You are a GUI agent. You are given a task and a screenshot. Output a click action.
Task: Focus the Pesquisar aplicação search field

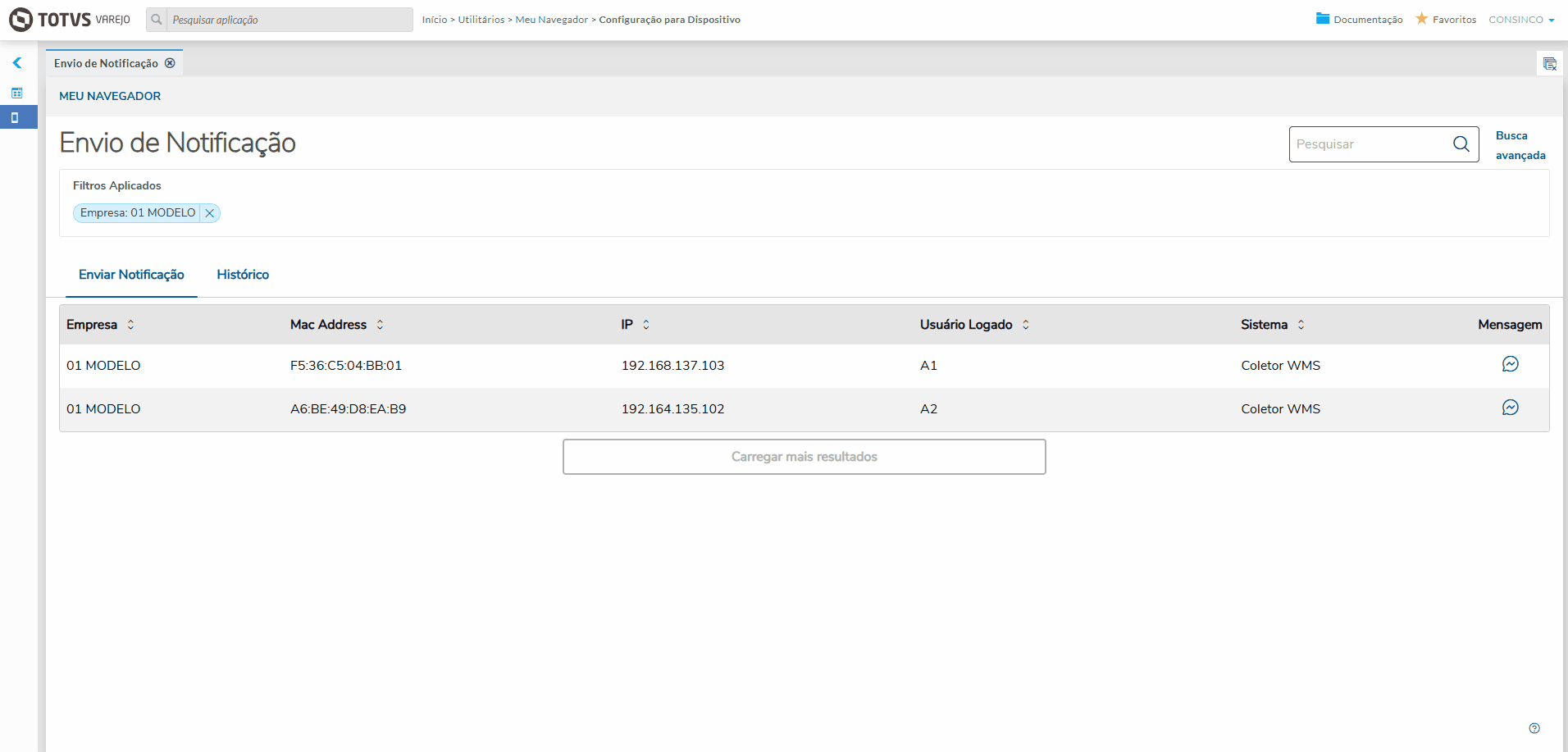[x=289, y=20]
